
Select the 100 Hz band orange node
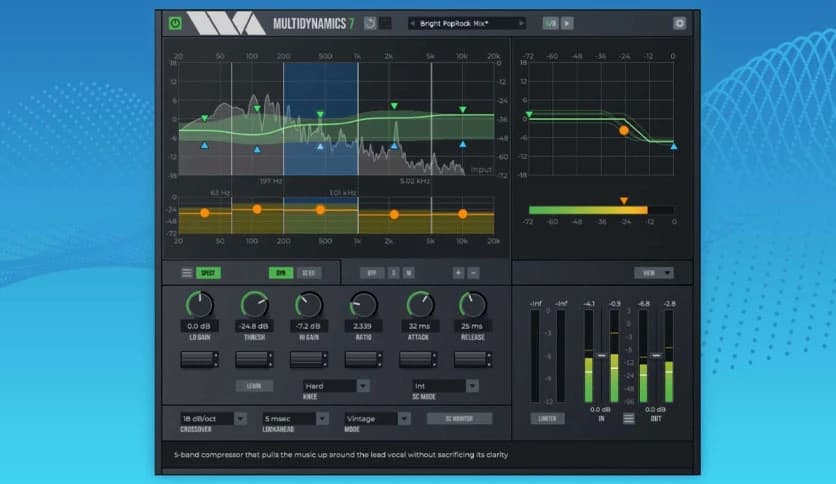click(x=257, y=209)
